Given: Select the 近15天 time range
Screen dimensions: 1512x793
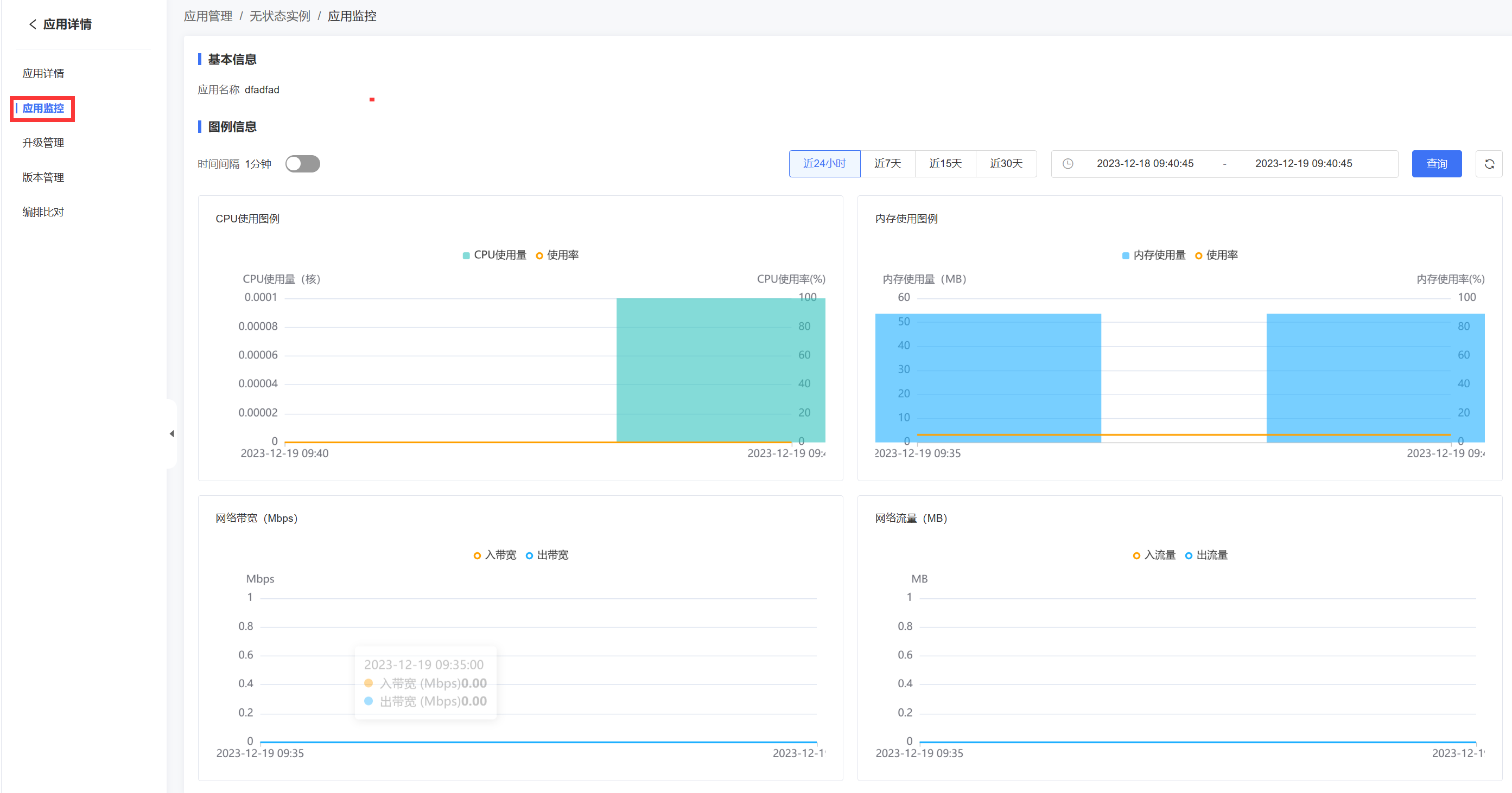Looking at the screenshot, I should [945, 164].
